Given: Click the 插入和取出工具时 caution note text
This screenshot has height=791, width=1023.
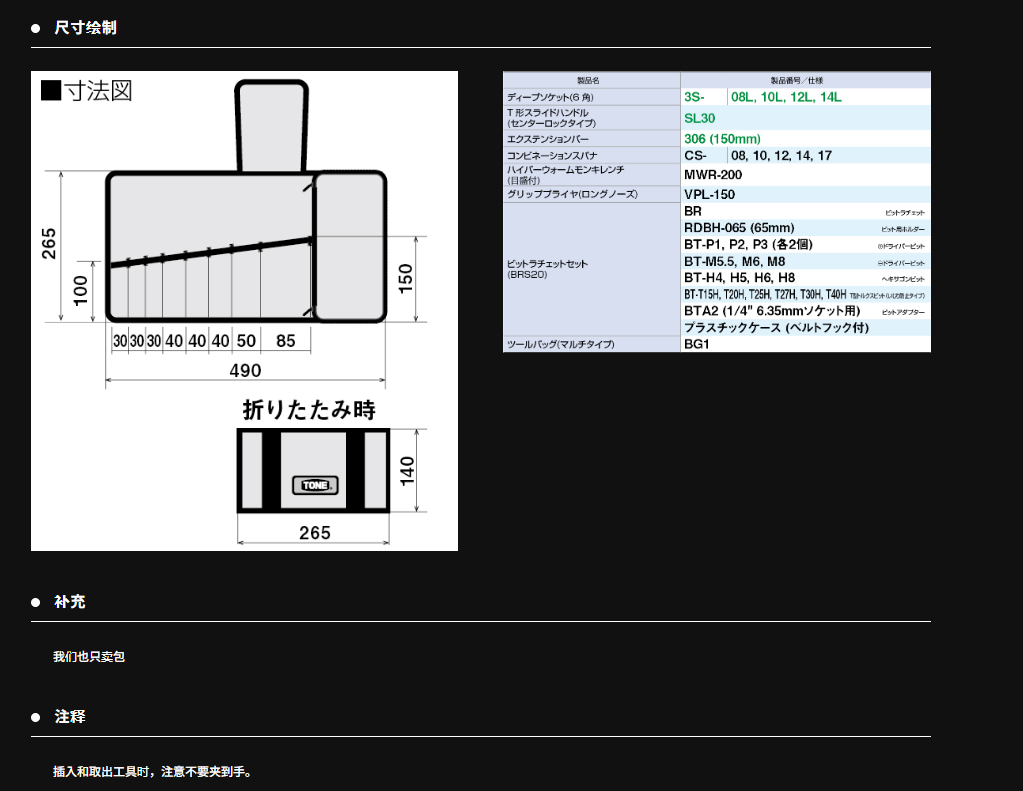Looking at the screenshot, I should [x=152, y=772].
